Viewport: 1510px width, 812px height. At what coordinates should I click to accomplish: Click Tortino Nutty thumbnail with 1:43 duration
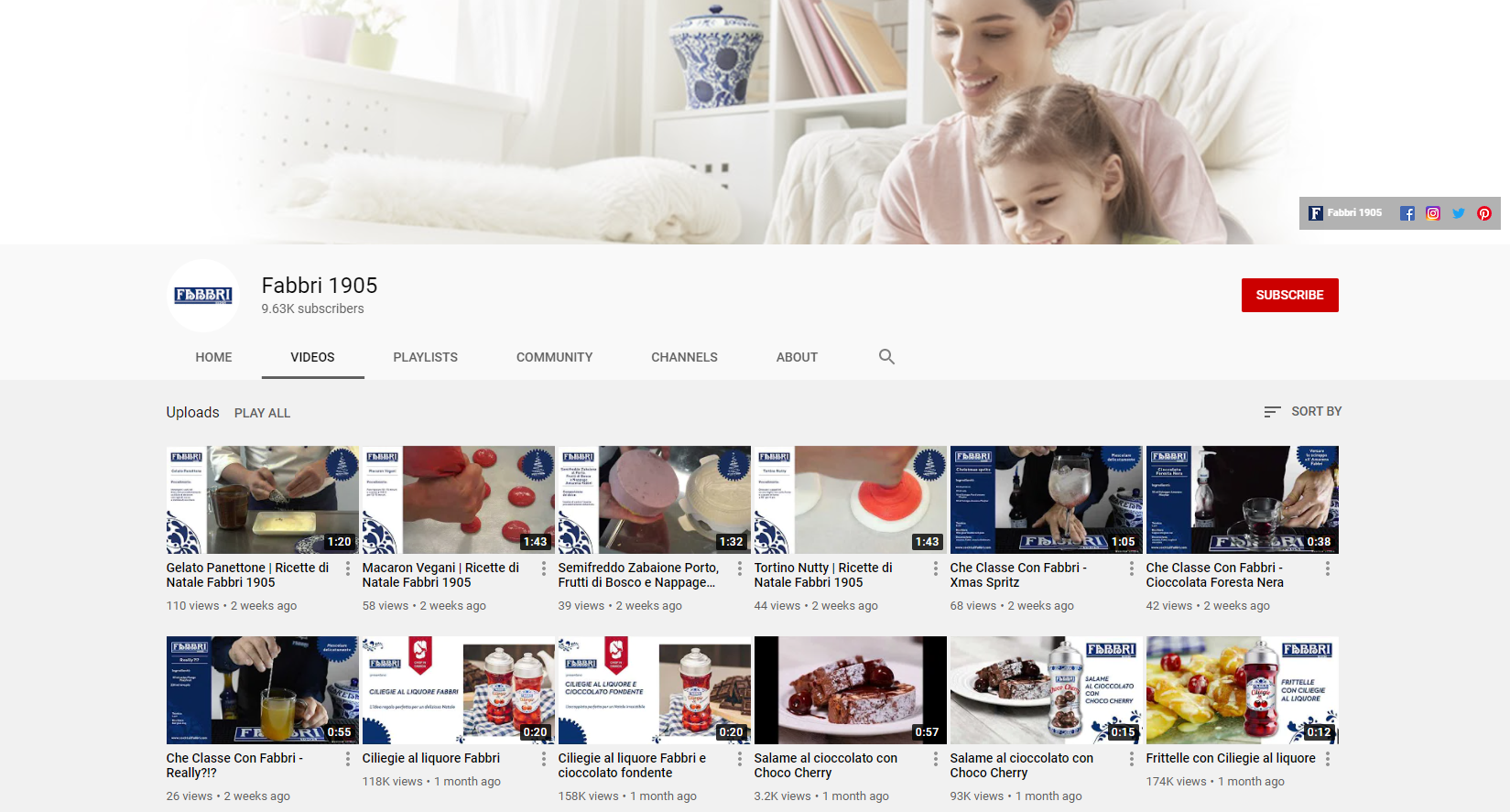[x=851, y=500]
